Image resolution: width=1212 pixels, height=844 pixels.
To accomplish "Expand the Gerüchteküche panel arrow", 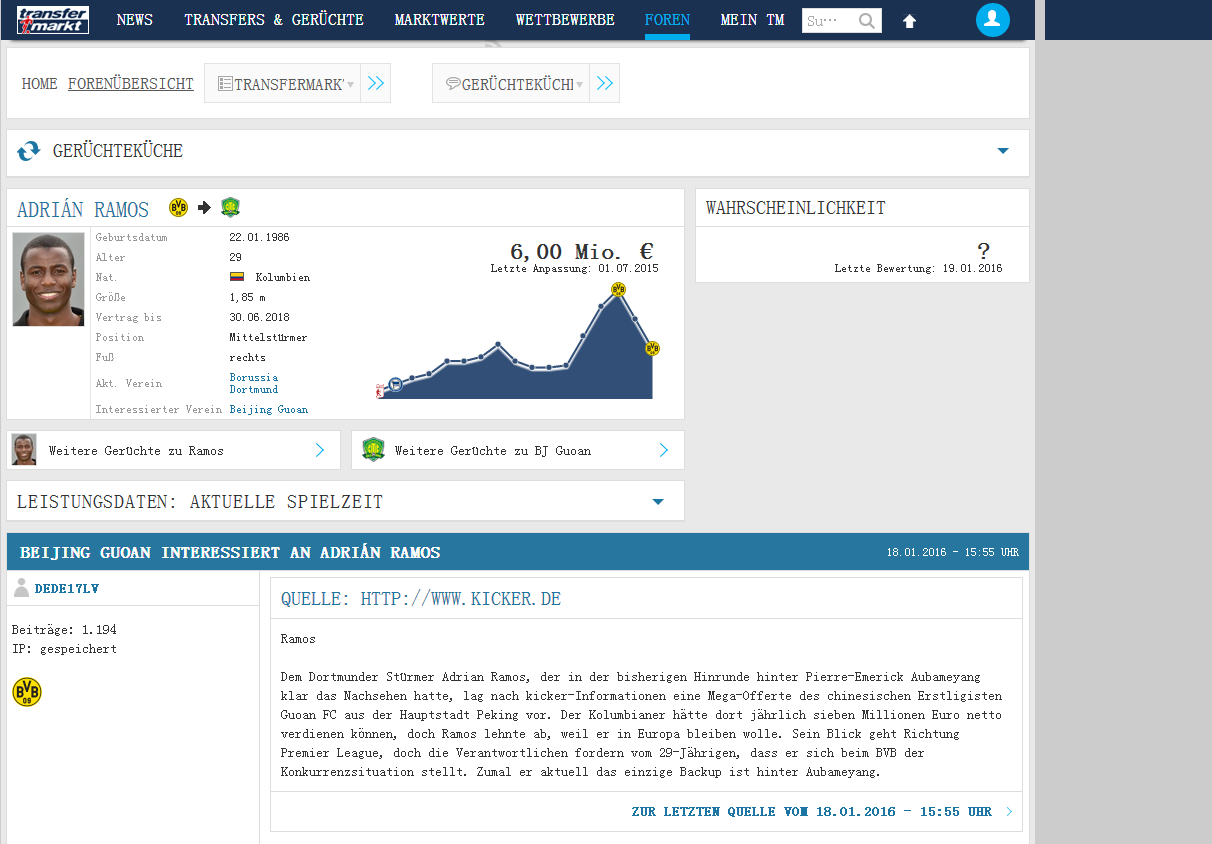I will (1003, 151).
